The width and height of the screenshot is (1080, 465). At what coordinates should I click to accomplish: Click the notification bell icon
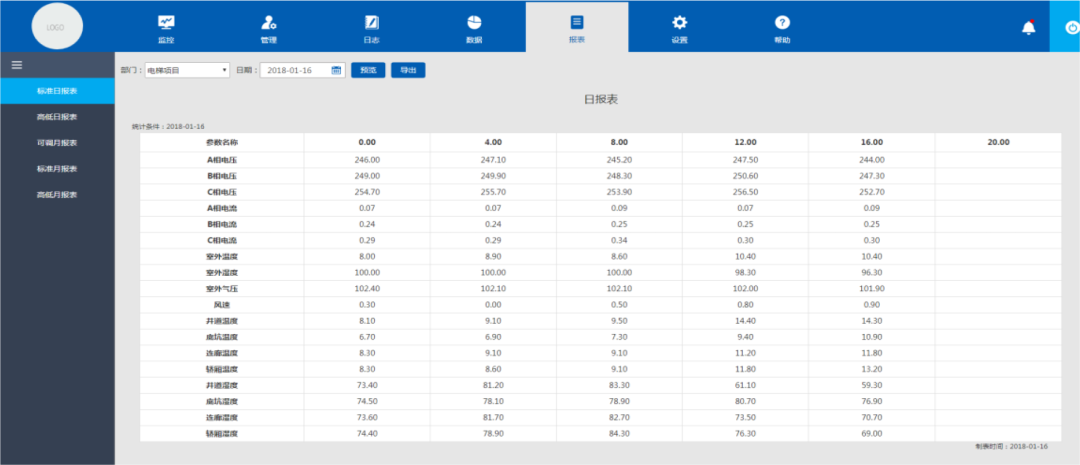point(1028,28)
